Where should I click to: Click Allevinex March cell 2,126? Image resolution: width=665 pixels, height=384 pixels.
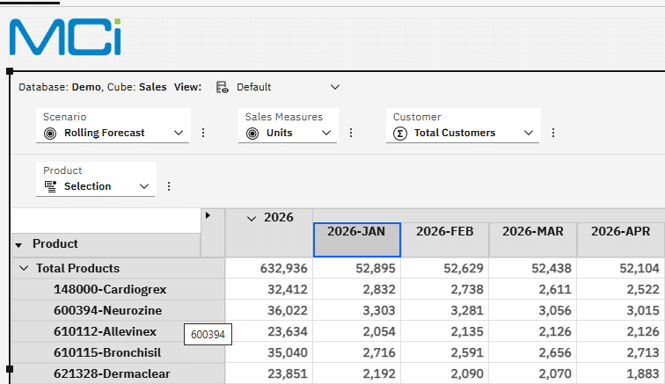pos(533,331)
